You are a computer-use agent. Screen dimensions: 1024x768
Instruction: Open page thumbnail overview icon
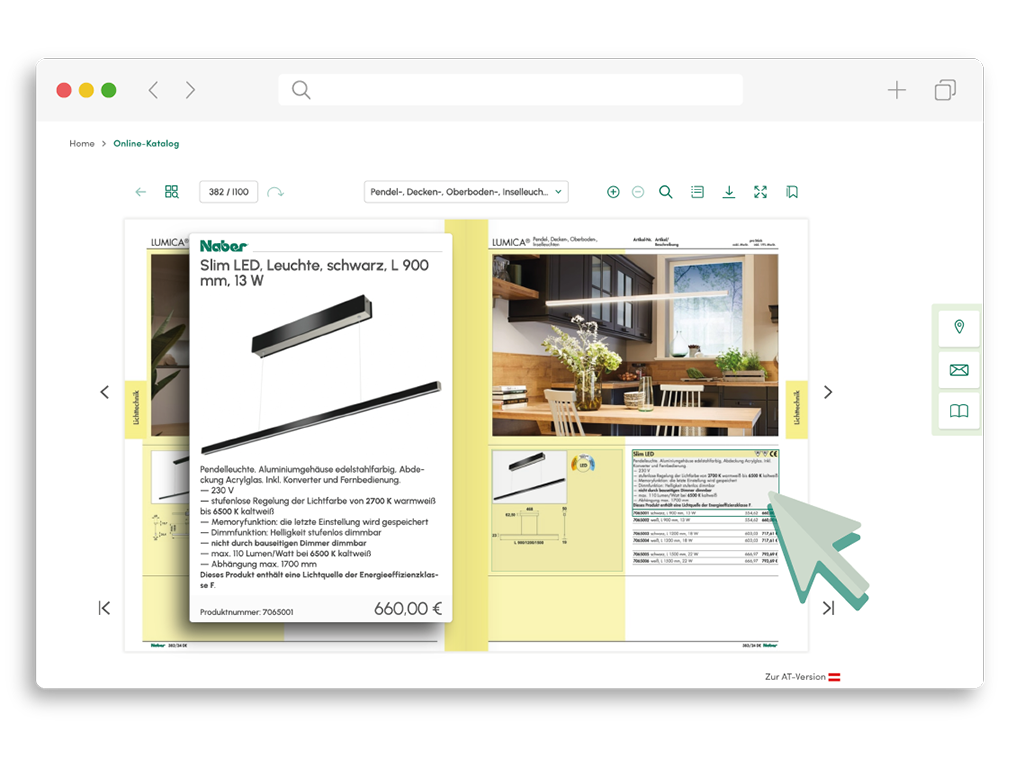(x=172, y=192)
